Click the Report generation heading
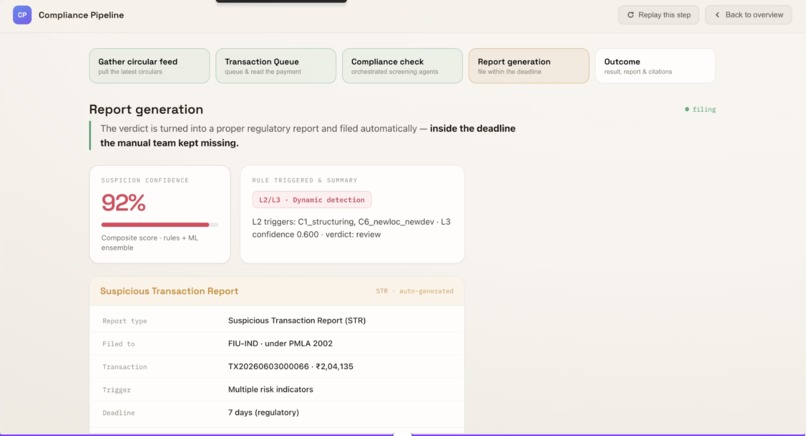The width and height of the screenshot is (806, 436). coord(146,110)
